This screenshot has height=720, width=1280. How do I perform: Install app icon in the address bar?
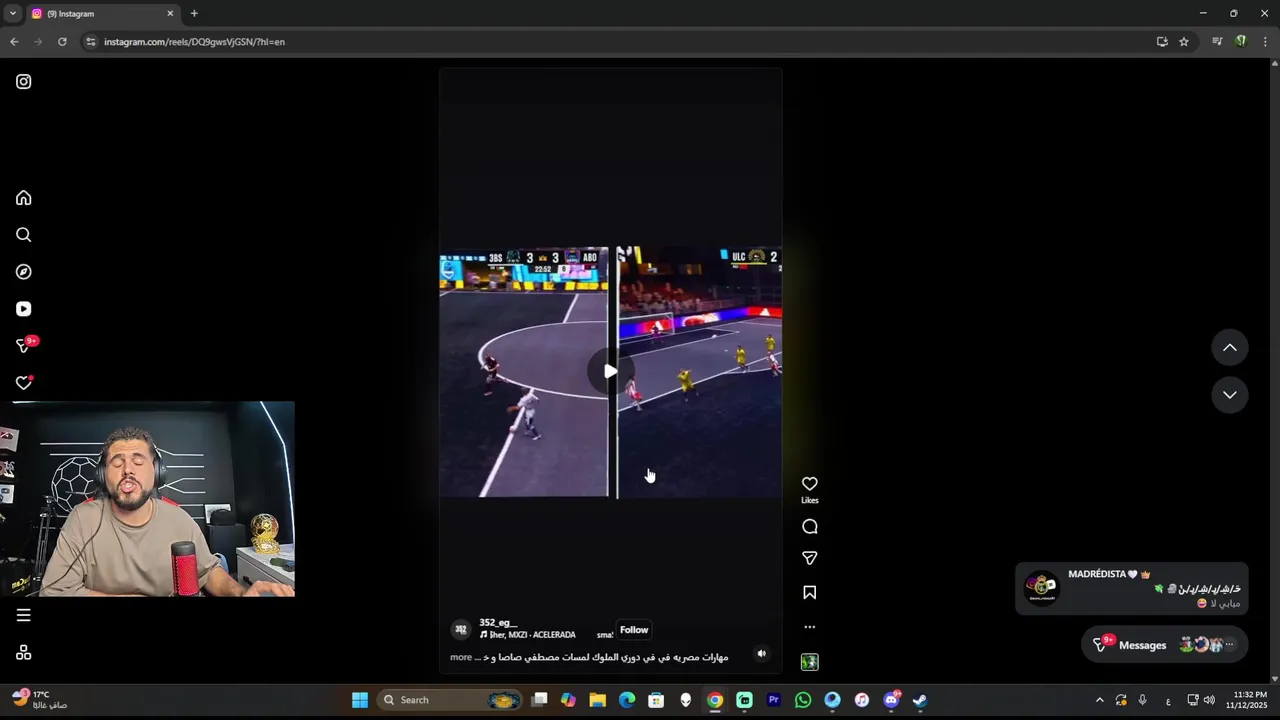[1162, 42]
